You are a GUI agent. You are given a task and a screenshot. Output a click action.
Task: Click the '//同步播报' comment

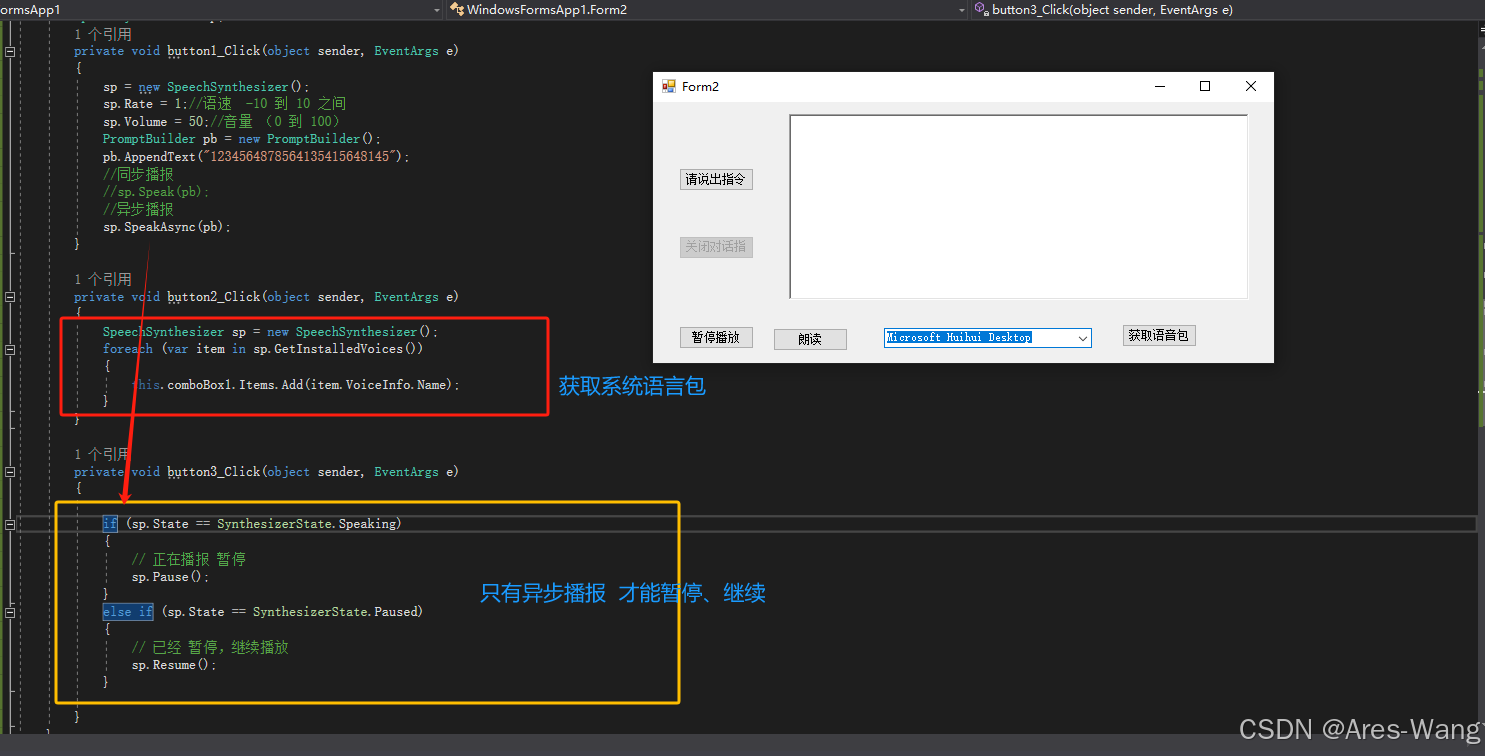click(x=138, y=174)
